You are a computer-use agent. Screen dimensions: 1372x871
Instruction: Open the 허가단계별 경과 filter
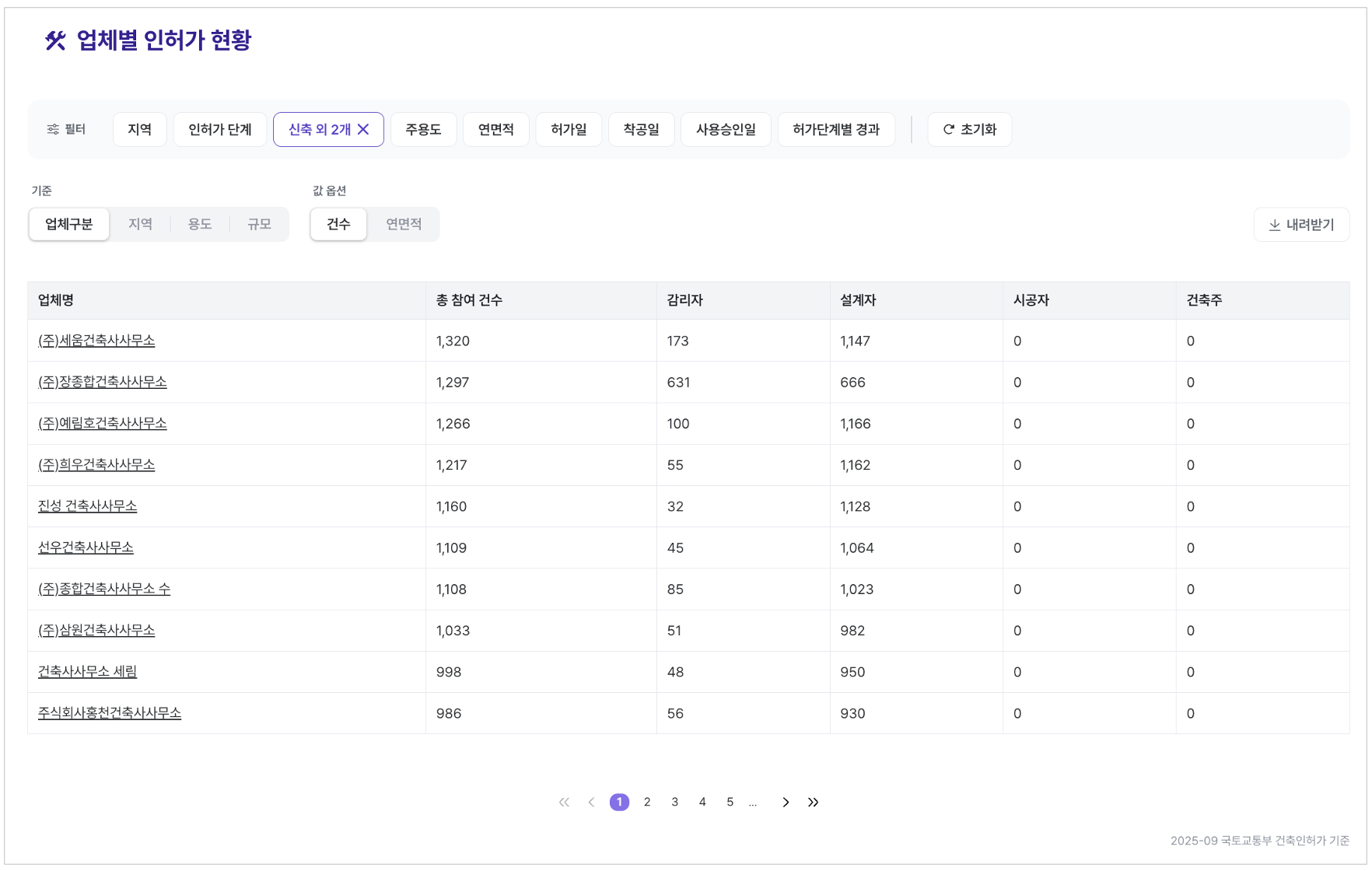tap(836, 129)
